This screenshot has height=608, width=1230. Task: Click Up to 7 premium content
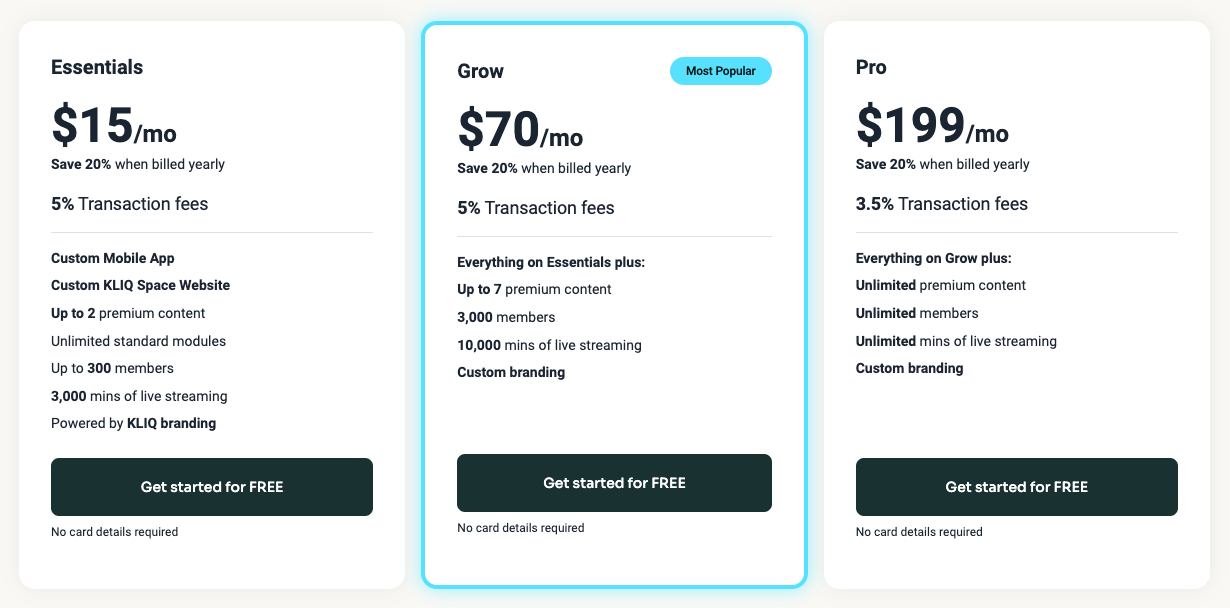[x=534, y=289]
